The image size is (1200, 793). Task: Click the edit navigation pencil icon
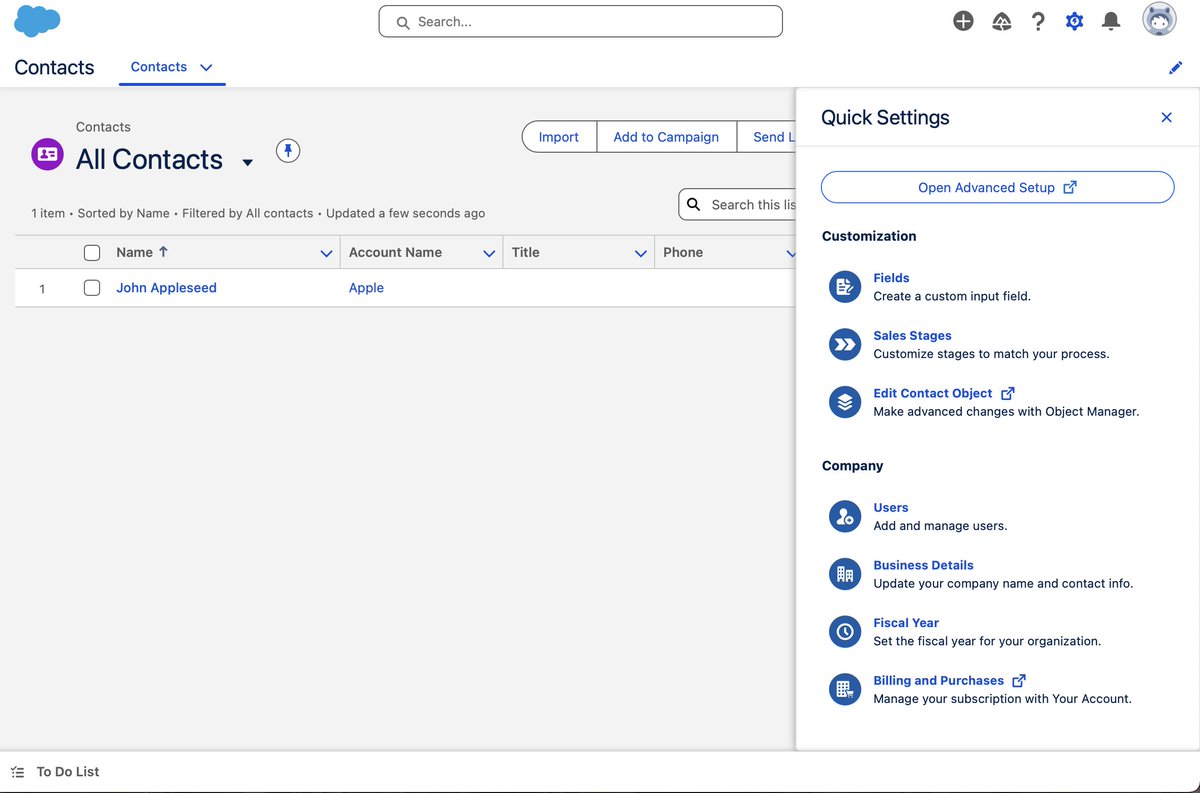pyautogui.click(x=1175, y=68)
